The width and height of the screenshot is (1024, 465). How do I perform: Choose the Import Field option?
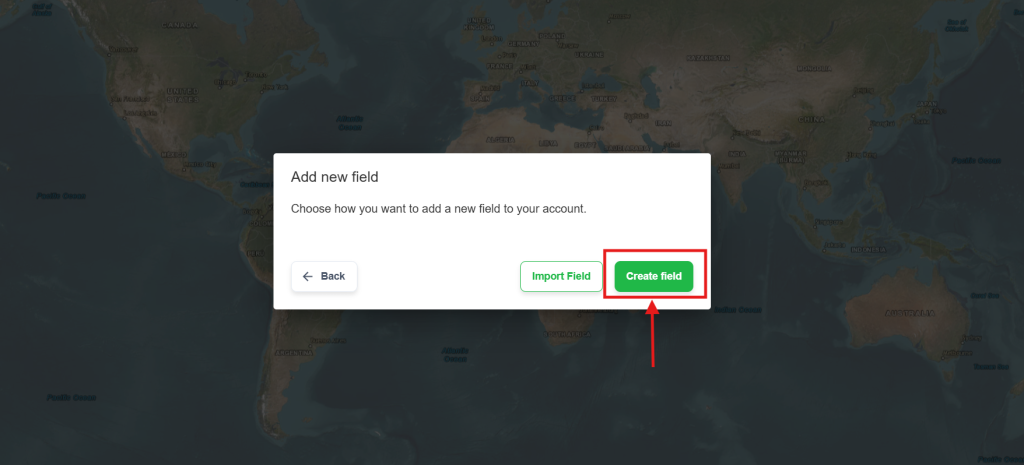560,276
